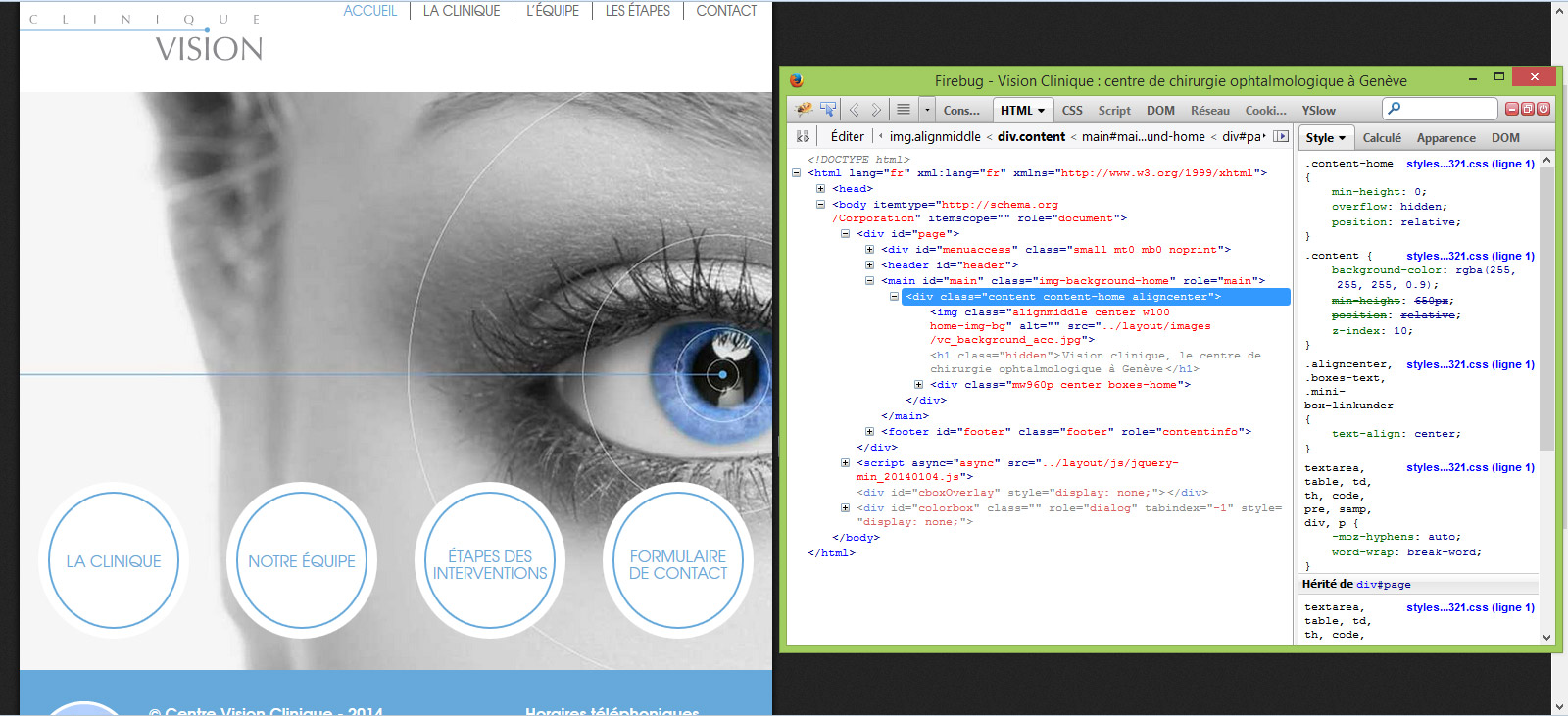Click the NOTRE ÉQUIPE circle button
1568x716 pixels.
[302, 560]
